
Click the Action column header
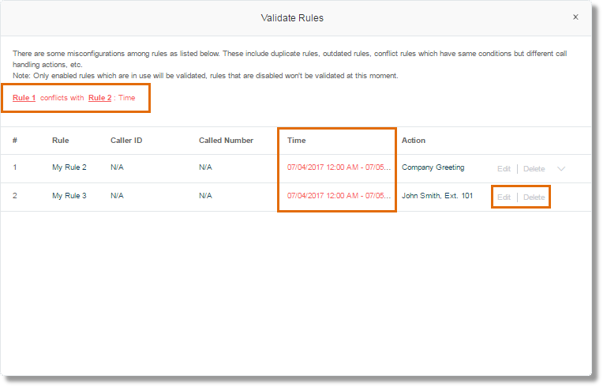click(x=413, y=140)
